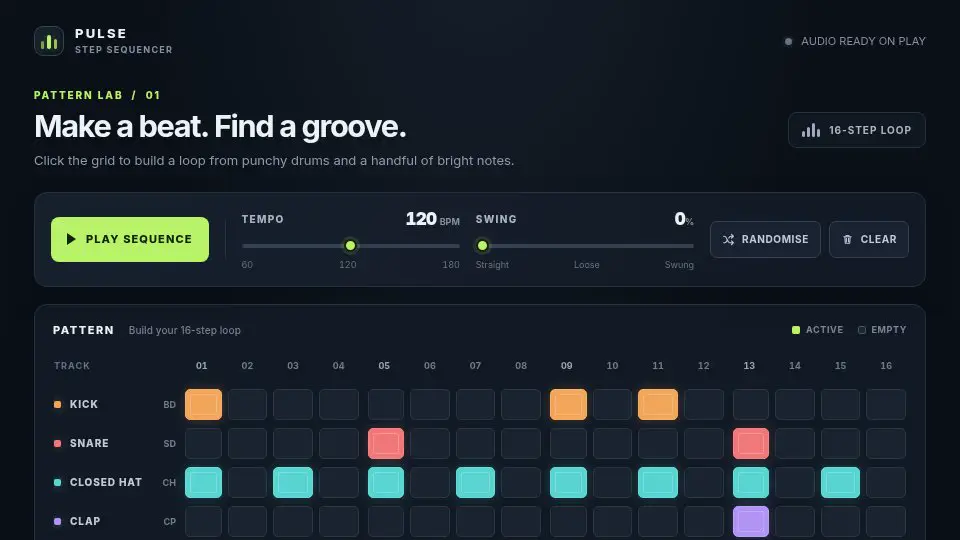The image size is (960, 540).
Task: Click the trash icon in Clear
Action: 847,239
